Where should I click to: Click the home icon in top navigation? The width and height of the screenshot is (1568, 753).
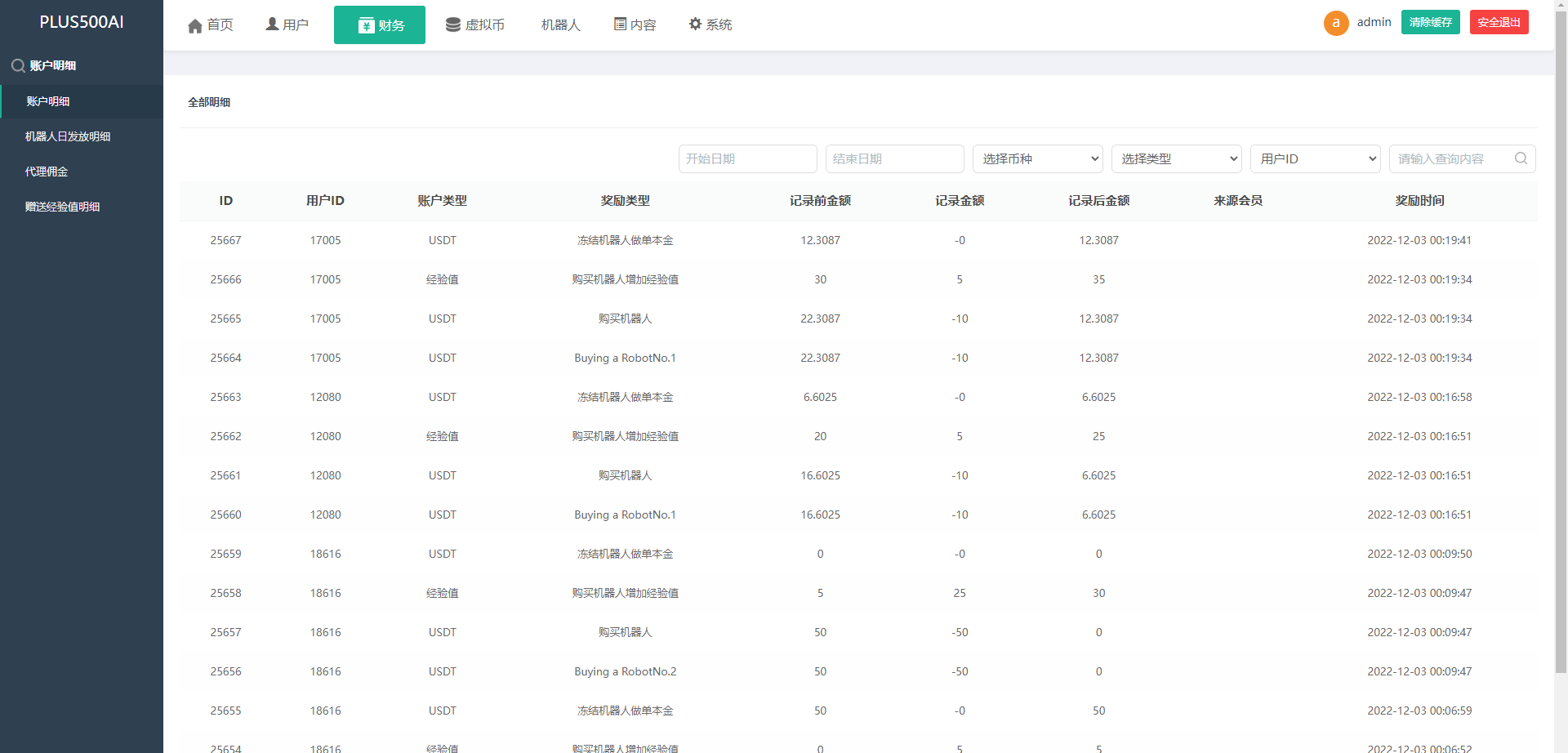pos(195,25)
